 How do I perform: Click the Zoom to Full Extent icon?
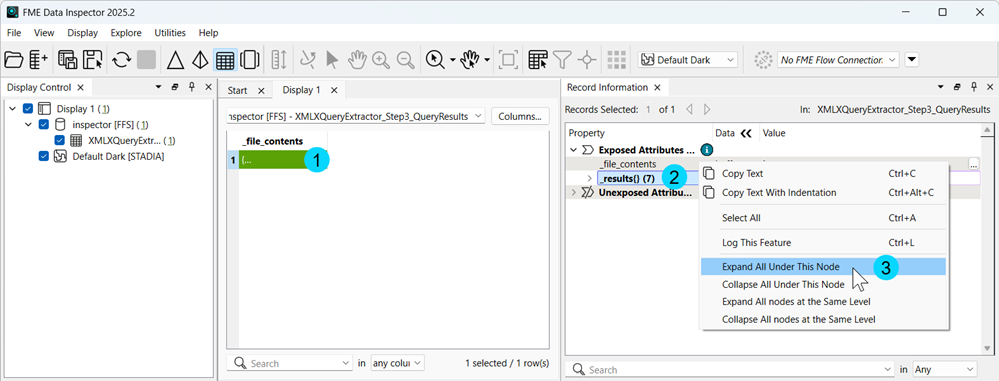click(x=508, y=60)
